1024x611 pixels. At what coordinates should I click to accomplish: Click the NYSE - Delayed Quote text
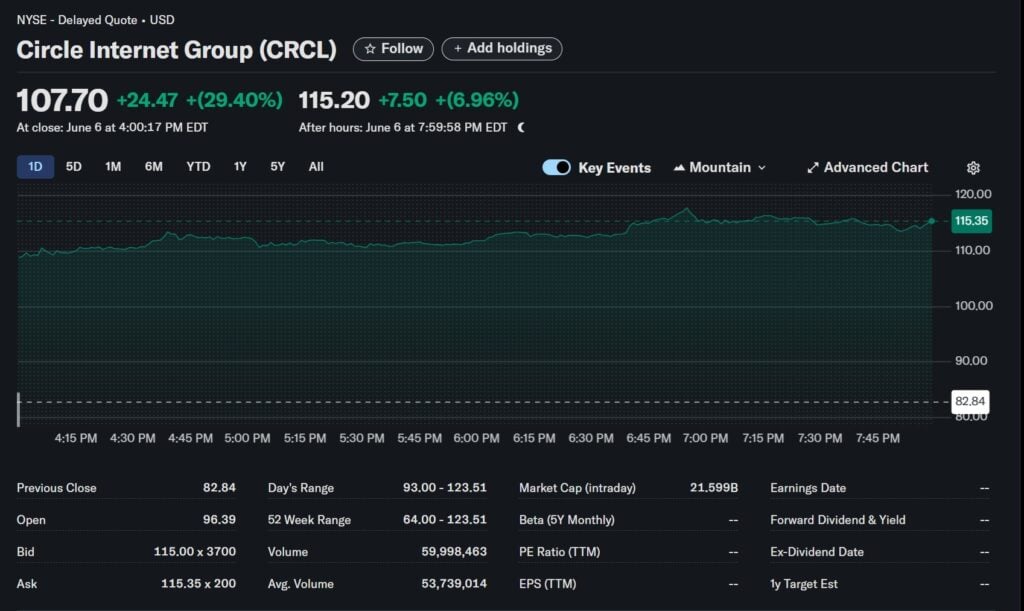click(76, 20)
